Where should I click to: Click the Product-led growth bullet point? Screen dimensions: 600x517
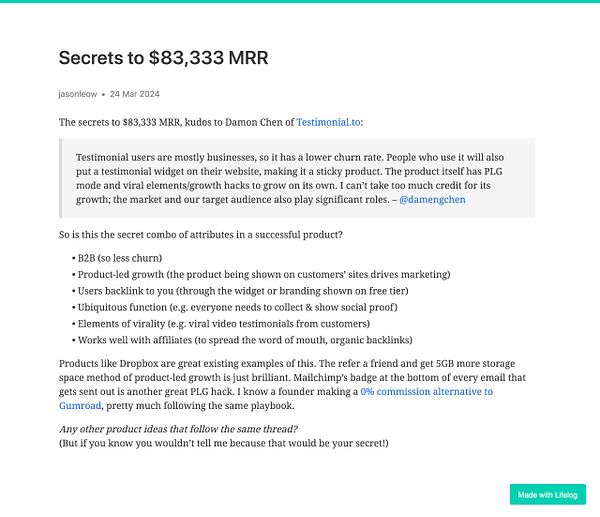click(262, 274)
